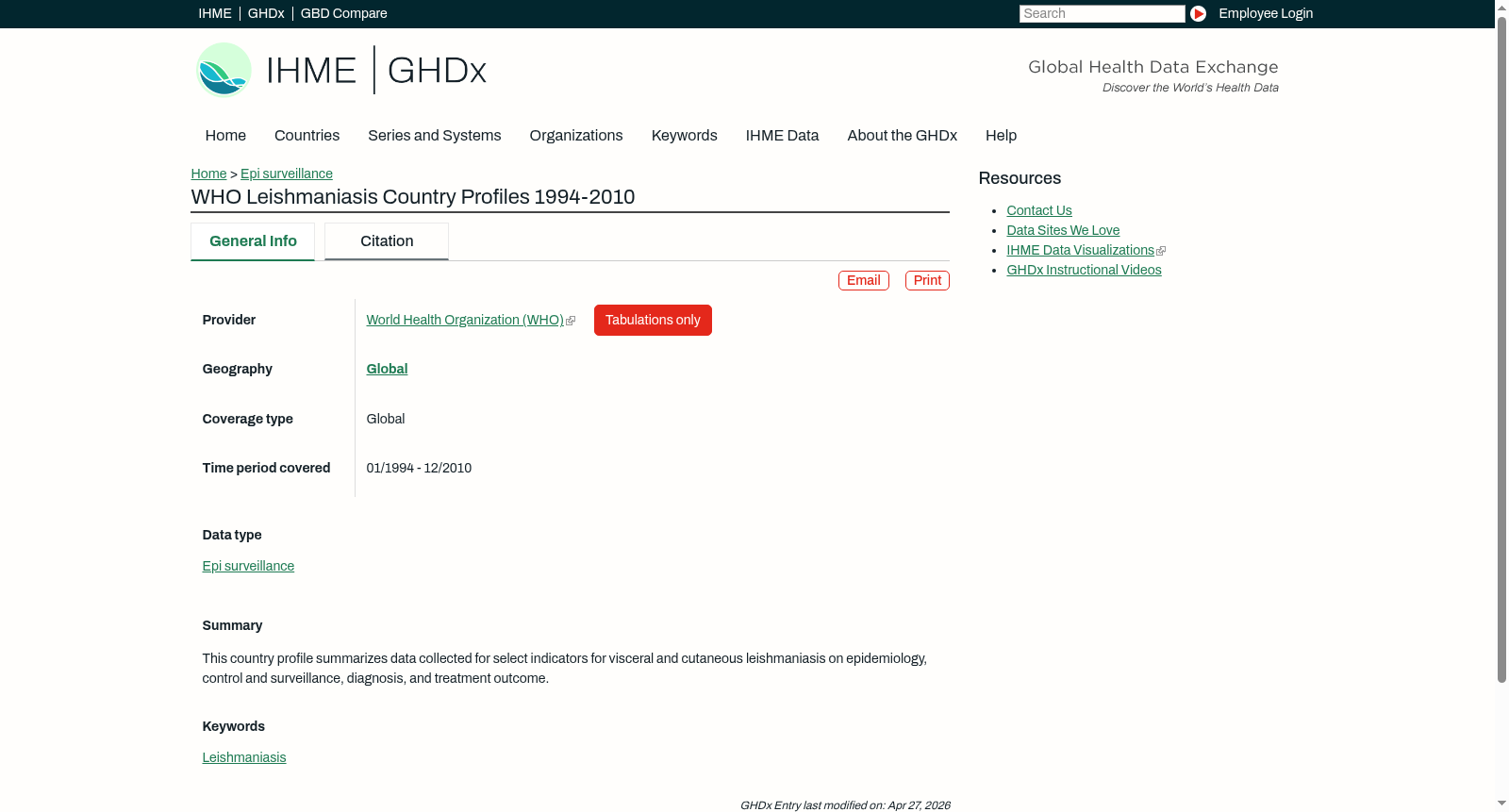Click the scrollbar down arrow
The width and height of the screenshot is (1509, 812).
tap(1501, 804)
